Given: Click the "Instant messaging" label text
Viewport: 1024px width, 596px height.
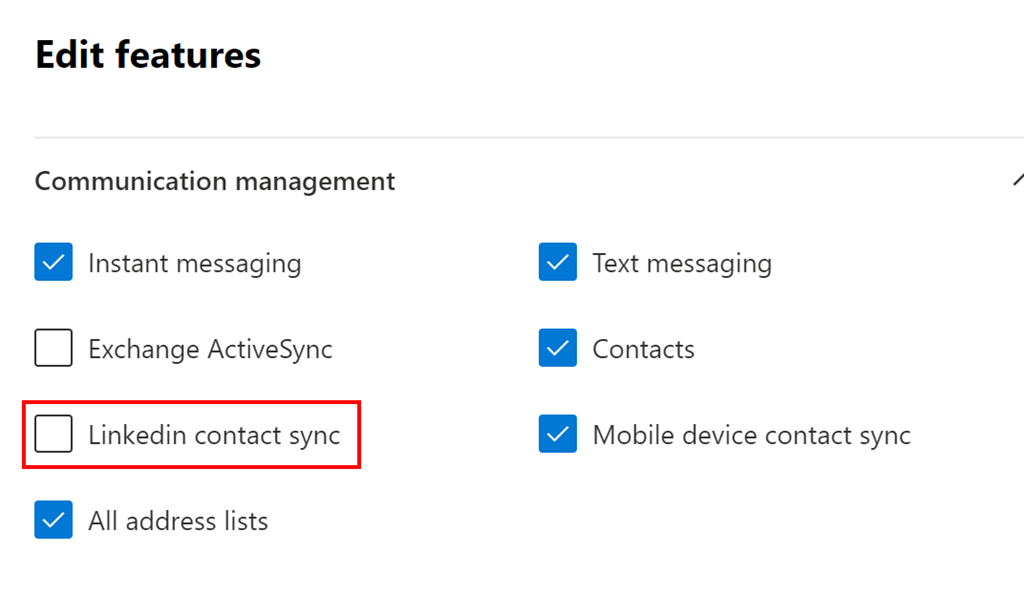Looking at the screenshot, I should pos(194,264).
